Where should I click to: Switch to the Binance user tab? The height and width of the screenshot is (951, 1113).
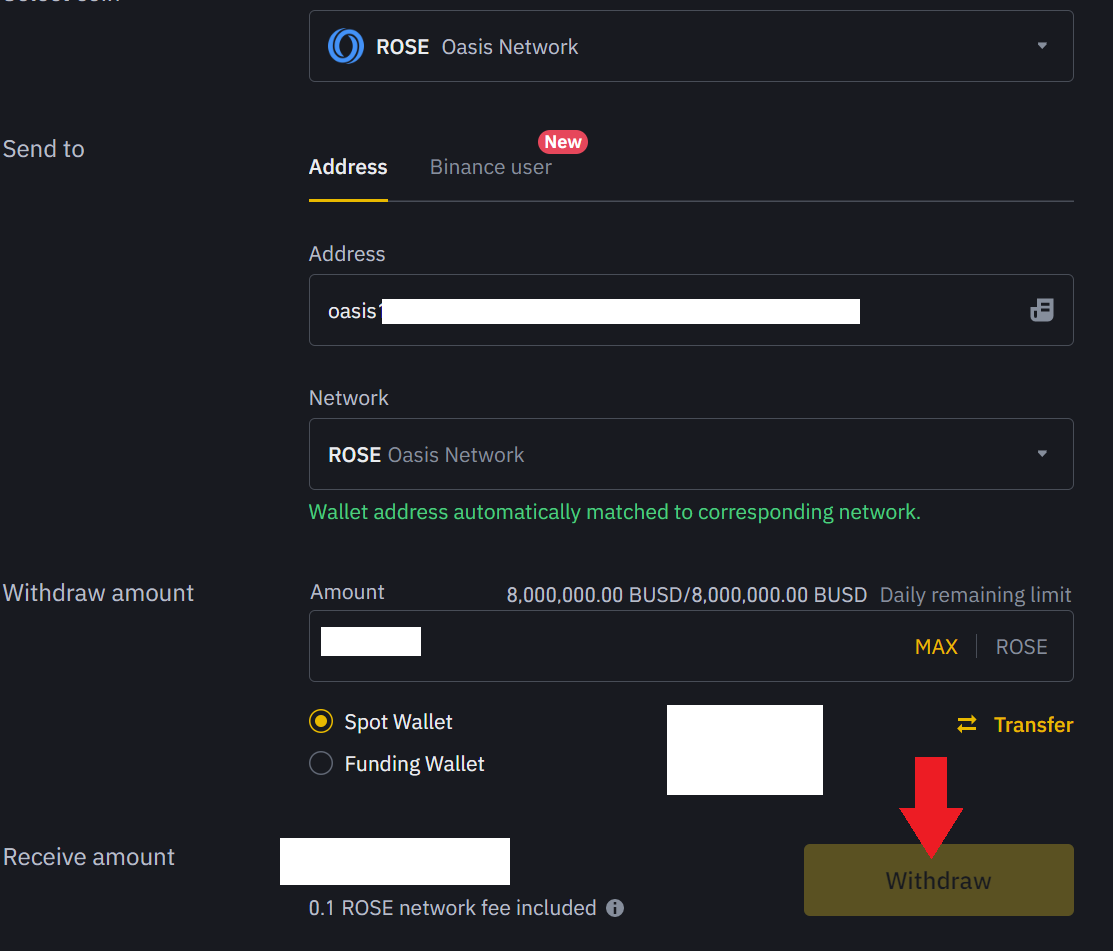[x=490, y=167]
